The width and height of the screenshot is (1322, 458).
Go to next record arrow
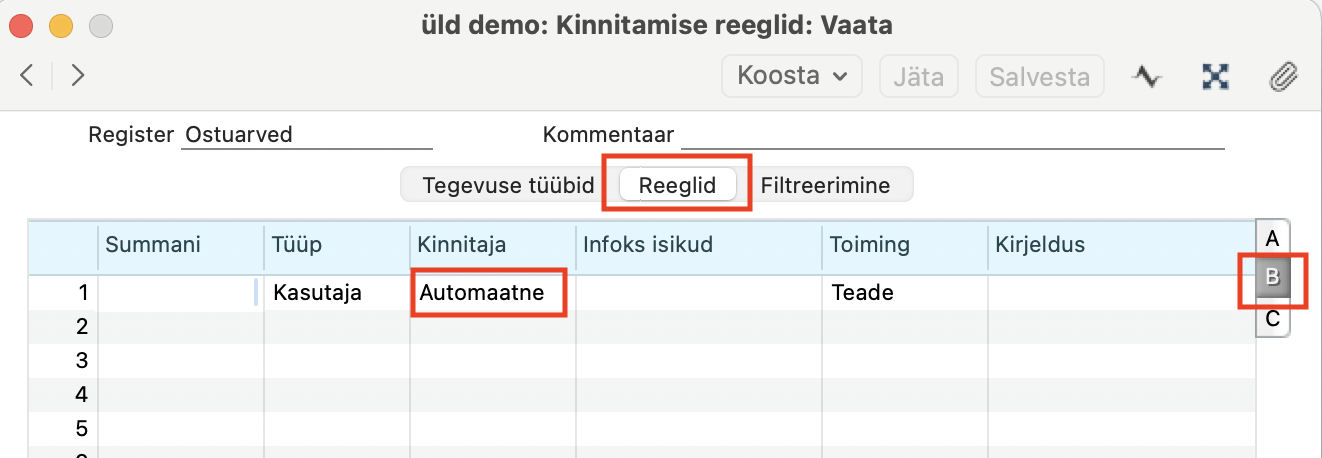tap(77, 75)
